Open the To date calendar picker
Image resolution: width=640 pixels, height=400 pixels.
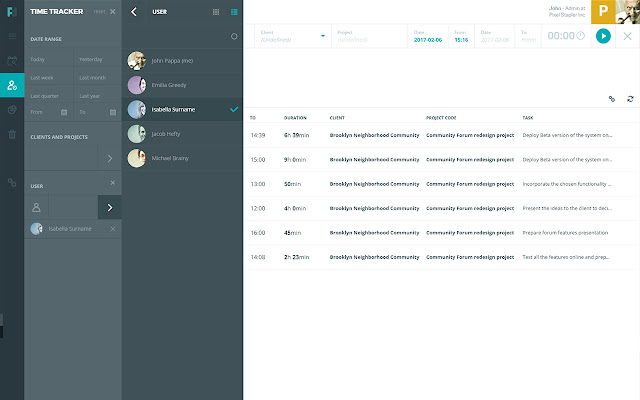[113, 112]
